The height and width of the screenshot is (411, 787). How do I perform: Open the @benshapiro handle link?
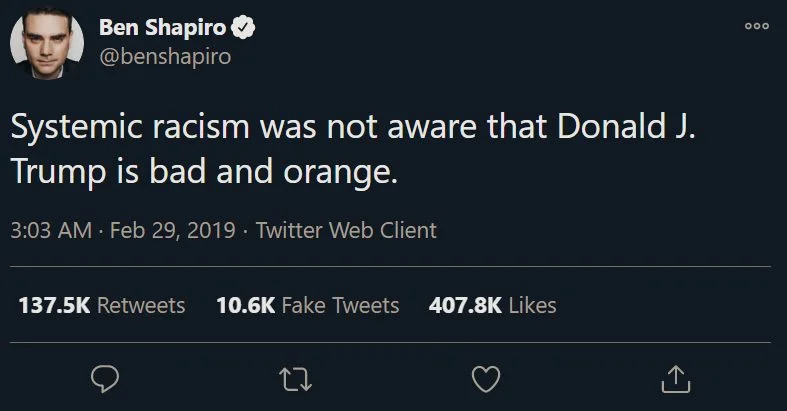pos(165,56)
